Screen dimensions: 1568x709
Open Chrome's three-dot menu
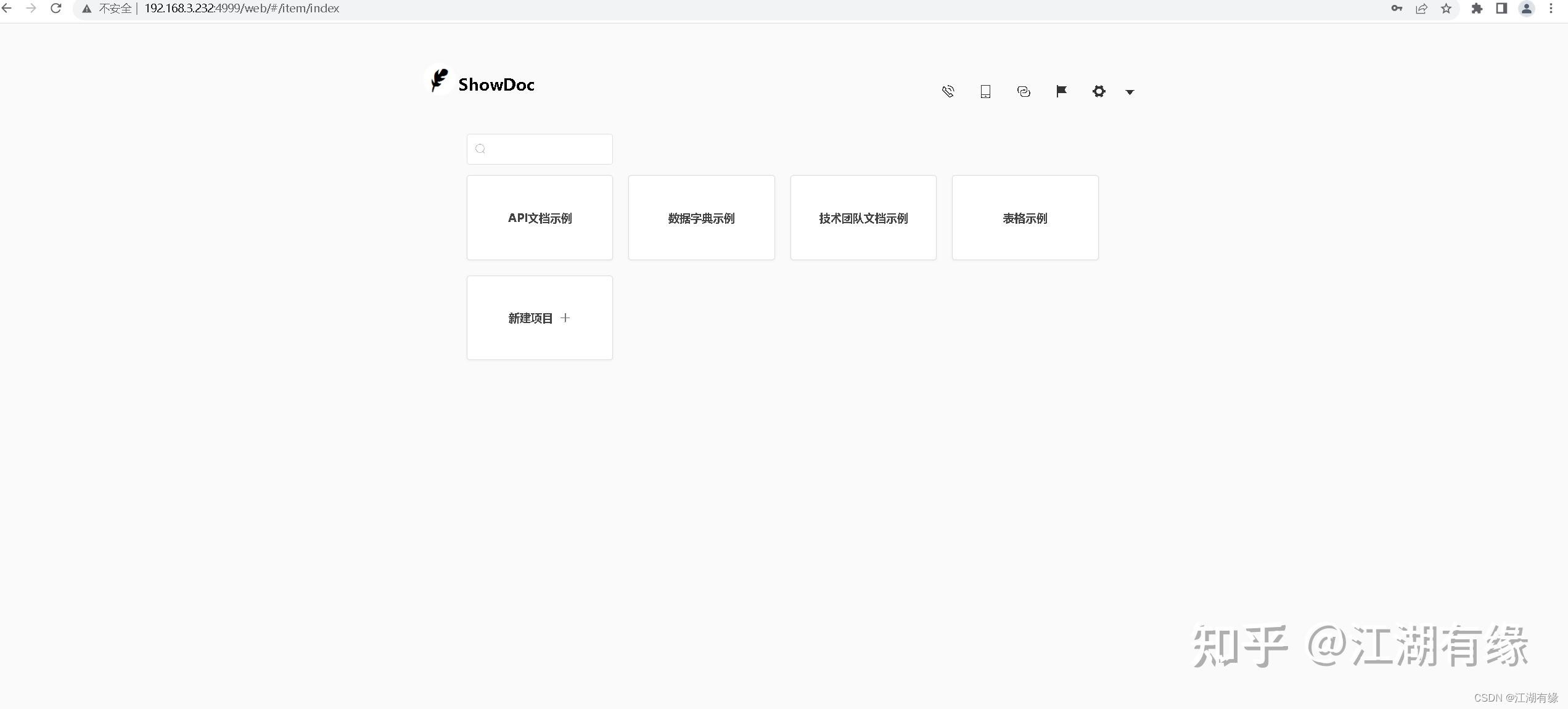pyautogui.click(x=1552, y=9)
